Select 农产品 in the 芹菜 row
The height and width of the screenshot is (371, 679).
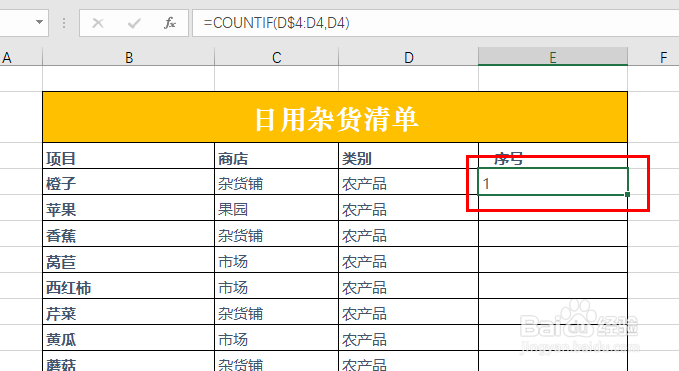(408, 312)
